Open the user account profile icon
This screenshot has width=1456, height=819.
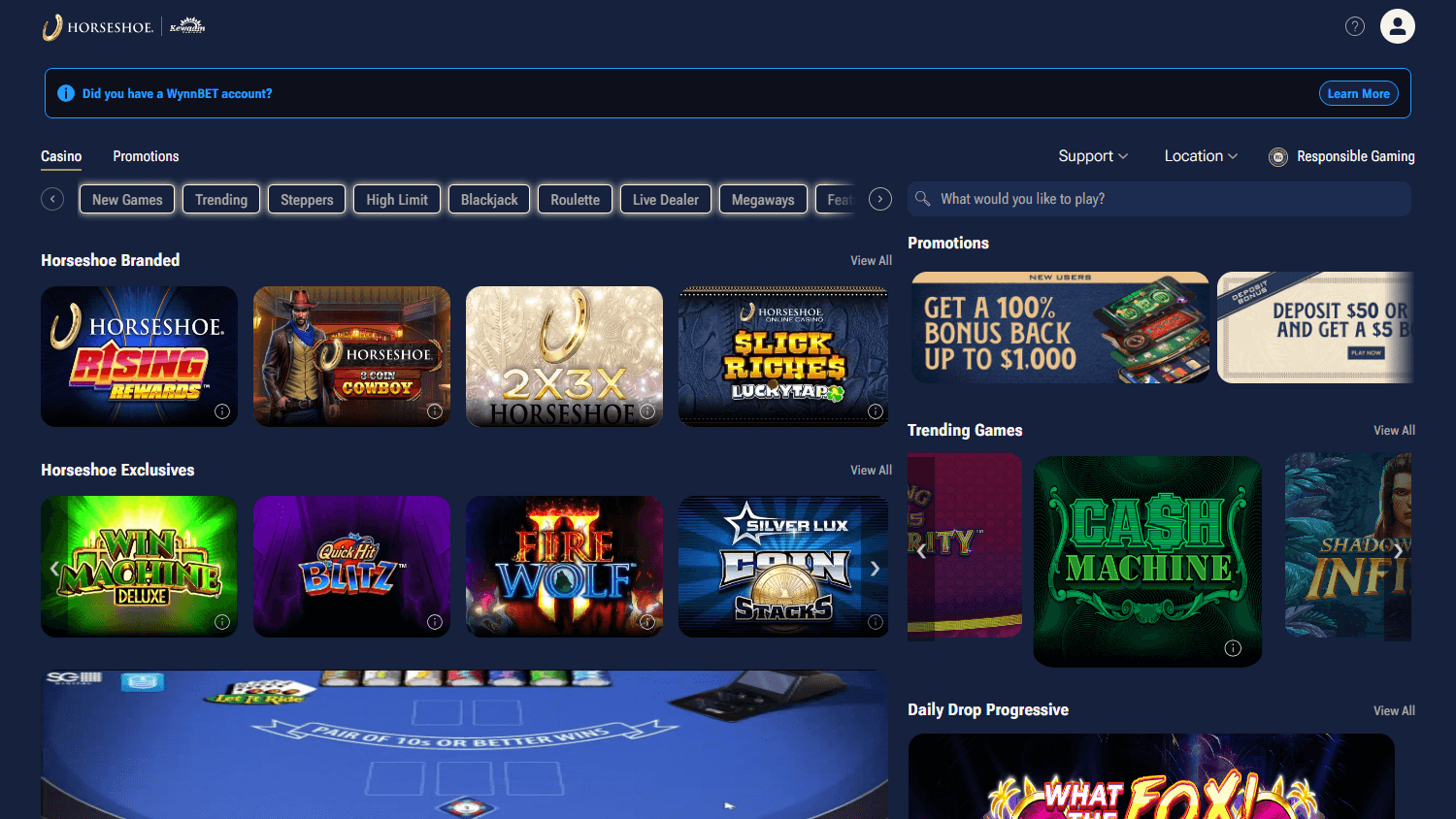point(1398,26)
